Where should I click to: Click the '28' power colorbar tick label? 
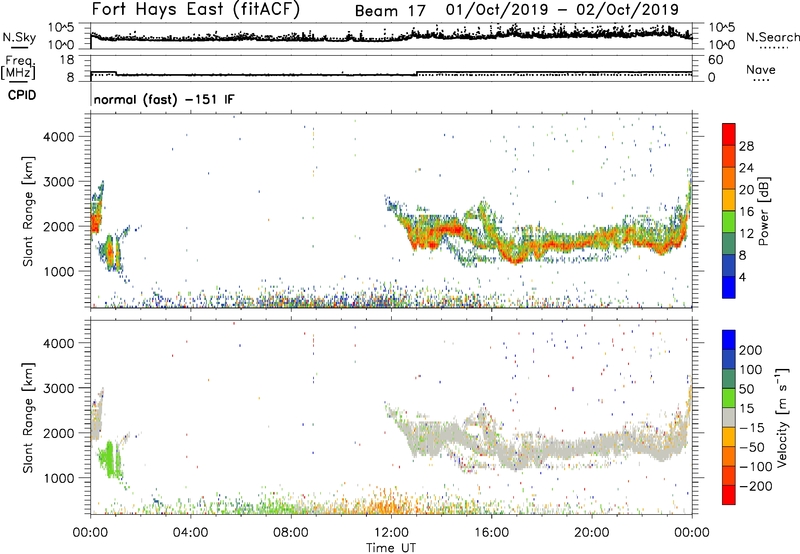(x=746, y=146)
